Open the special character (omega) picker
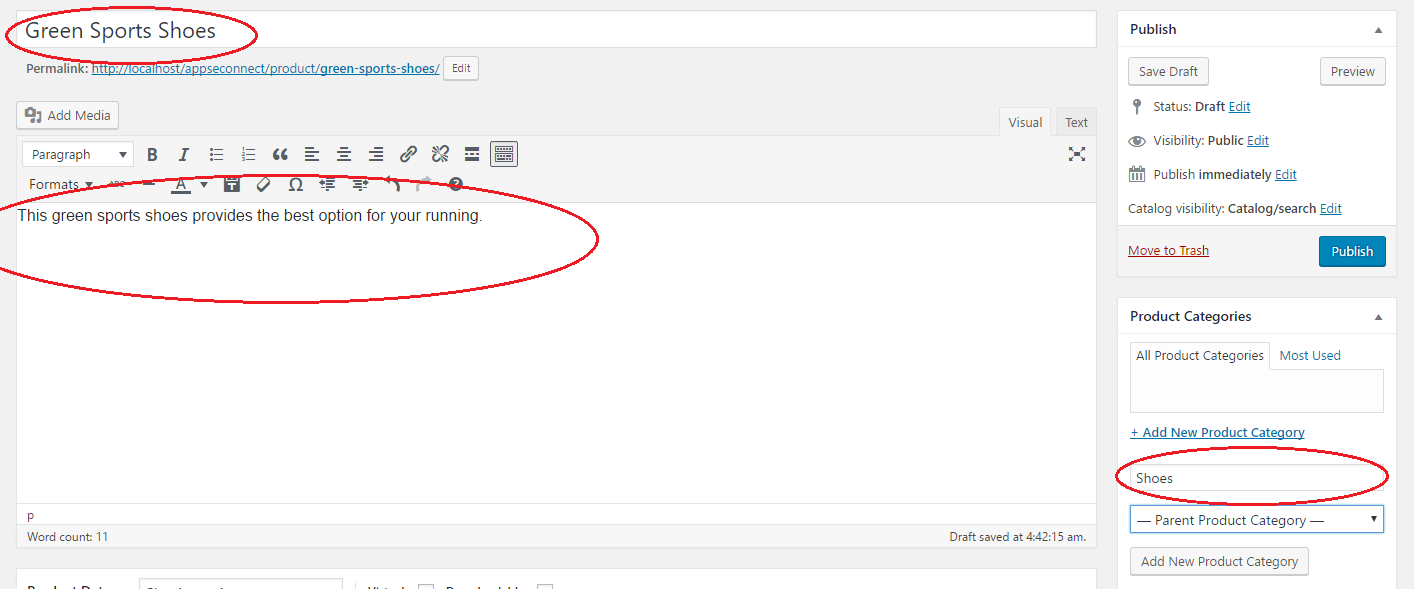 click(x=296, y=184)
